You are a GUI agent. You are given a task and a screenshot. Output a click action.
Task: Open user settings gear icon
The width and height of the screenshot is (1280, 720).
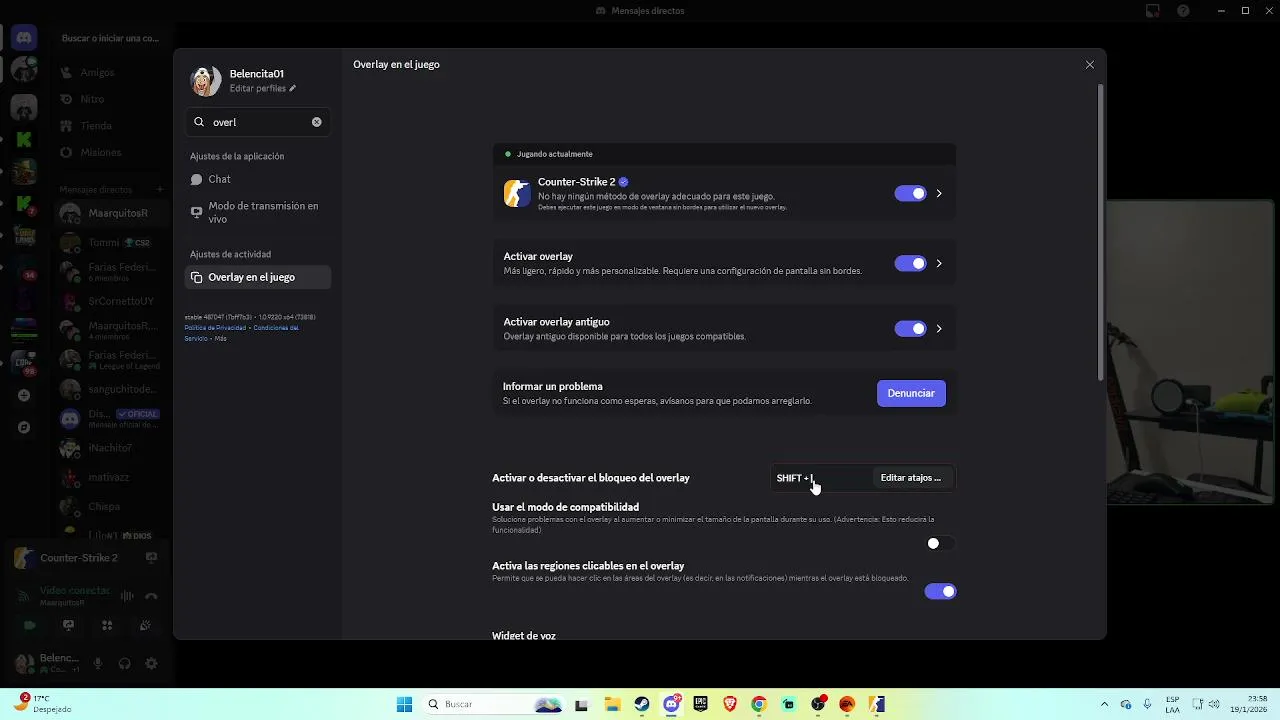point(151,663)
